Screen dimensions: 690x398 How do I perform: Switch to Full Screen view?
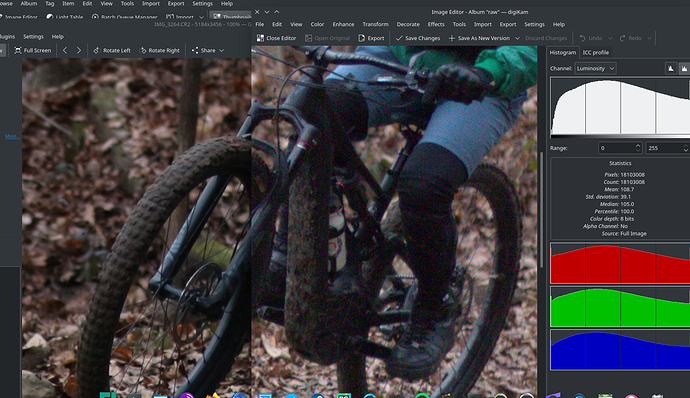(33, 51)
